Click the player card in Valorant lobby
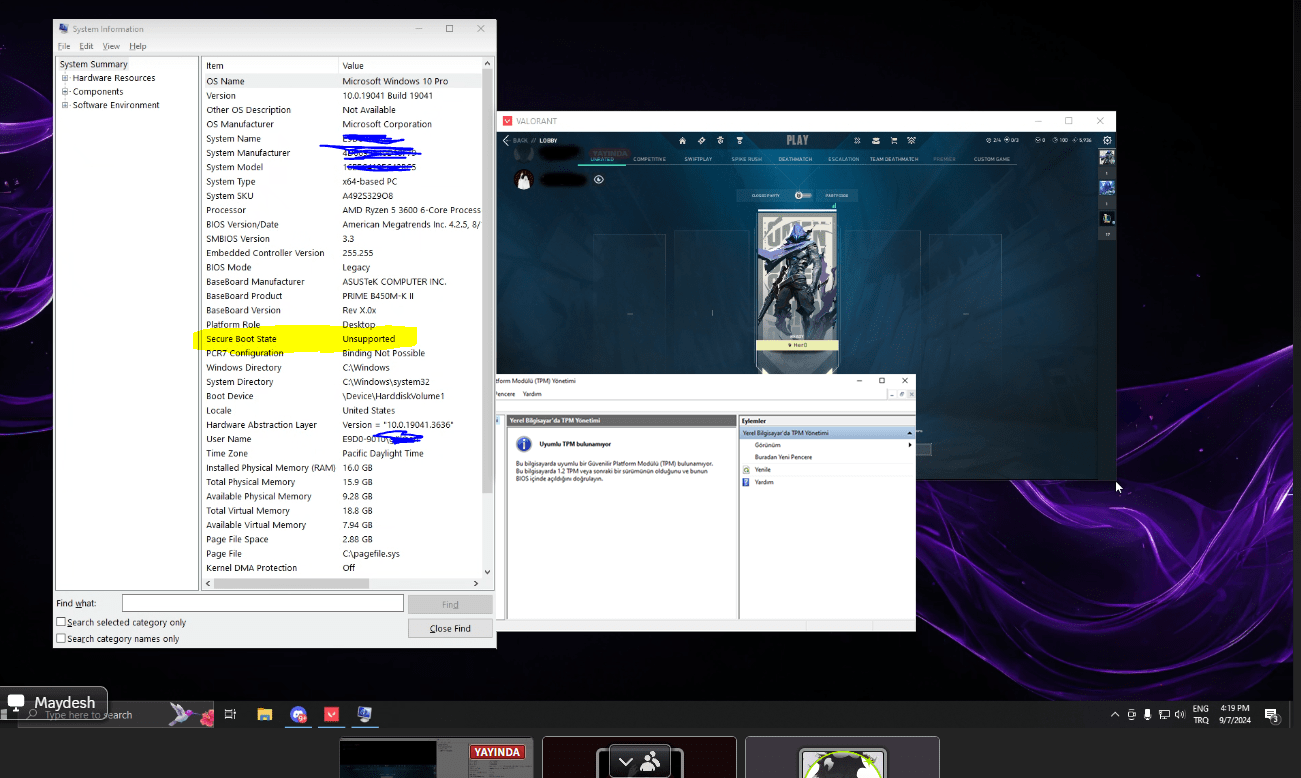This screenshot has width=1301, height=778. [x=797, y=290]
